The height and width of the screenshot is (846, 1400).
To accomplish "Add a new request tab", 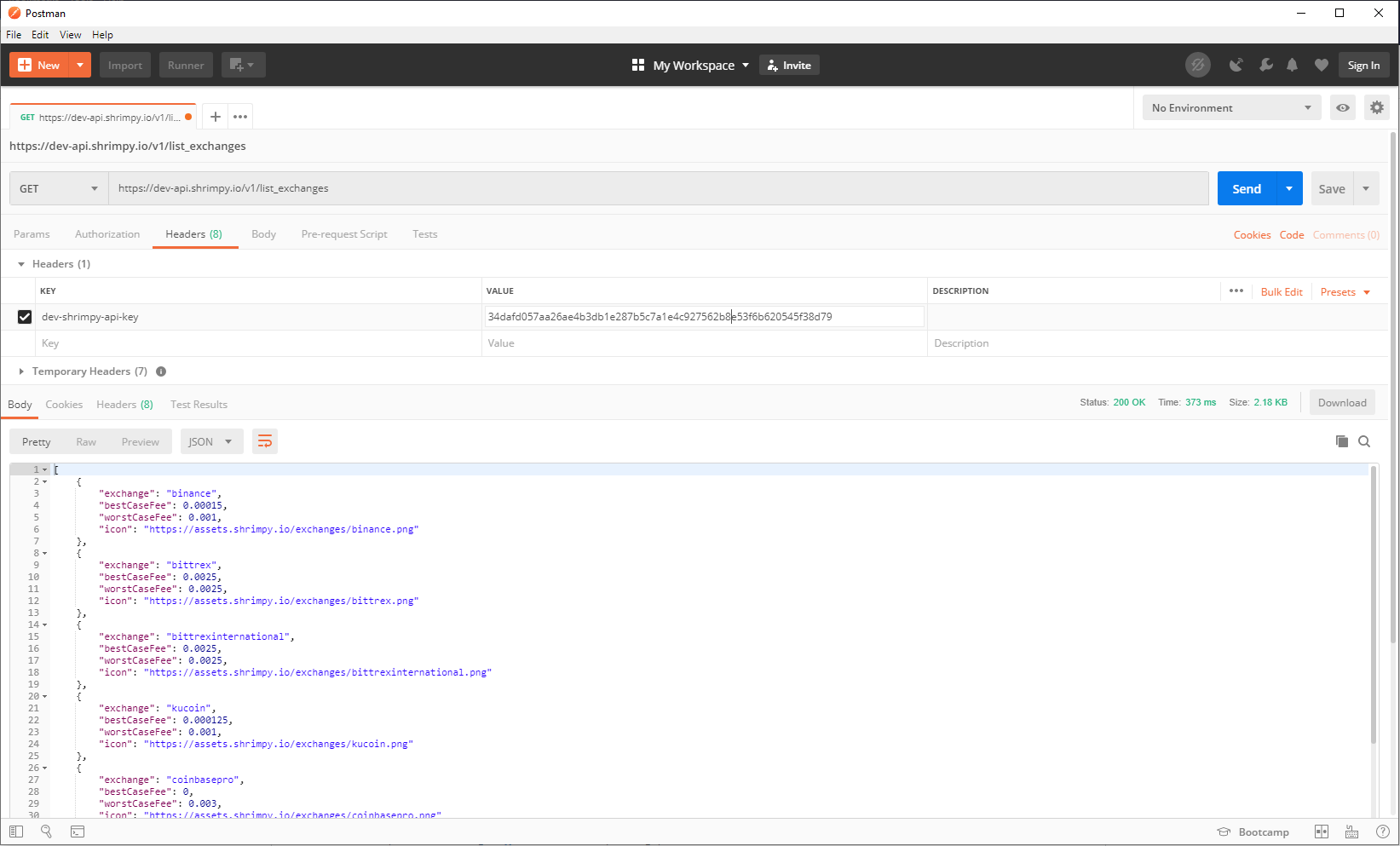I will point(216,117).
